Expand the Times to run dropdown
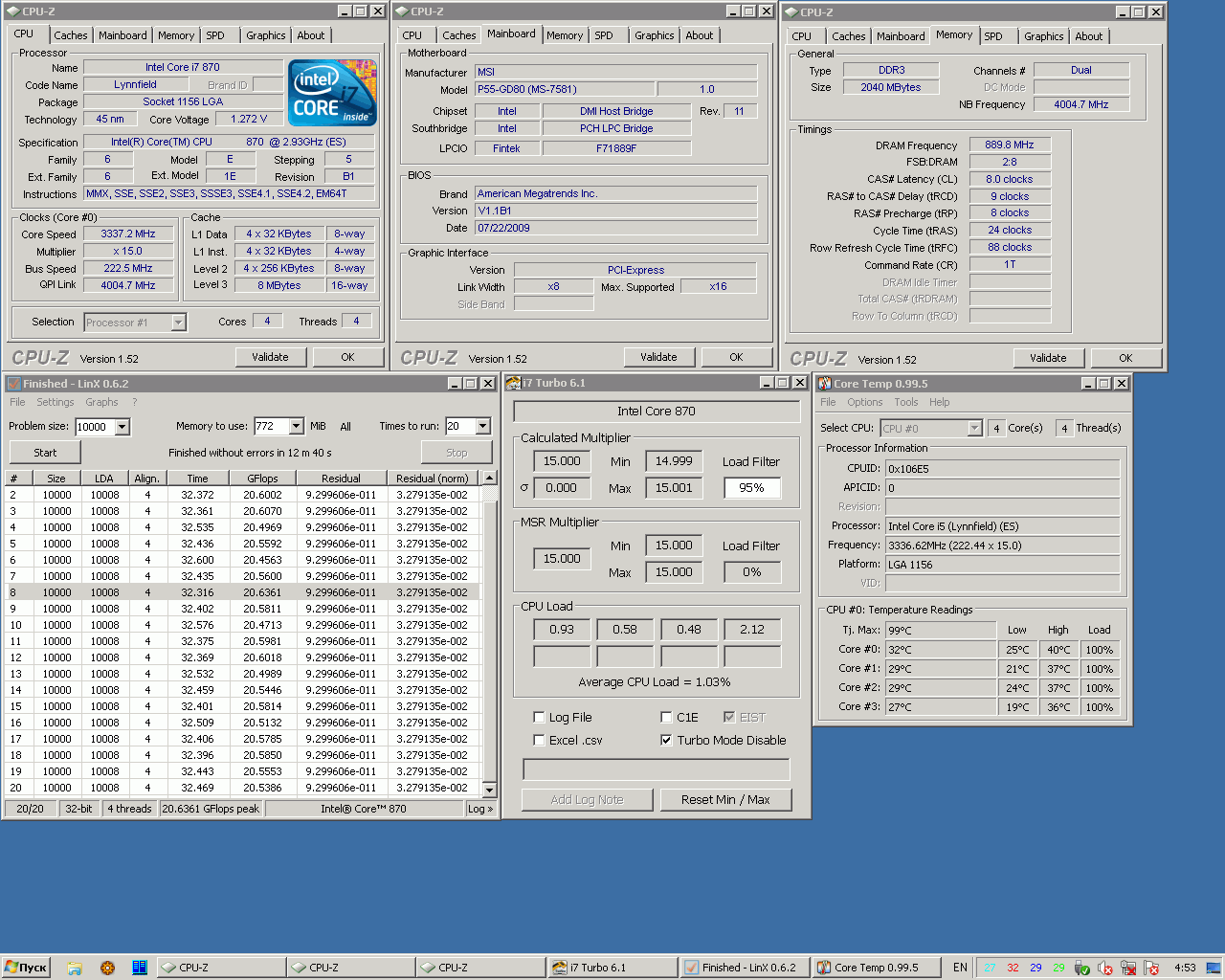This screenshot has width=1225, height=980. click(x=482, y=427)
